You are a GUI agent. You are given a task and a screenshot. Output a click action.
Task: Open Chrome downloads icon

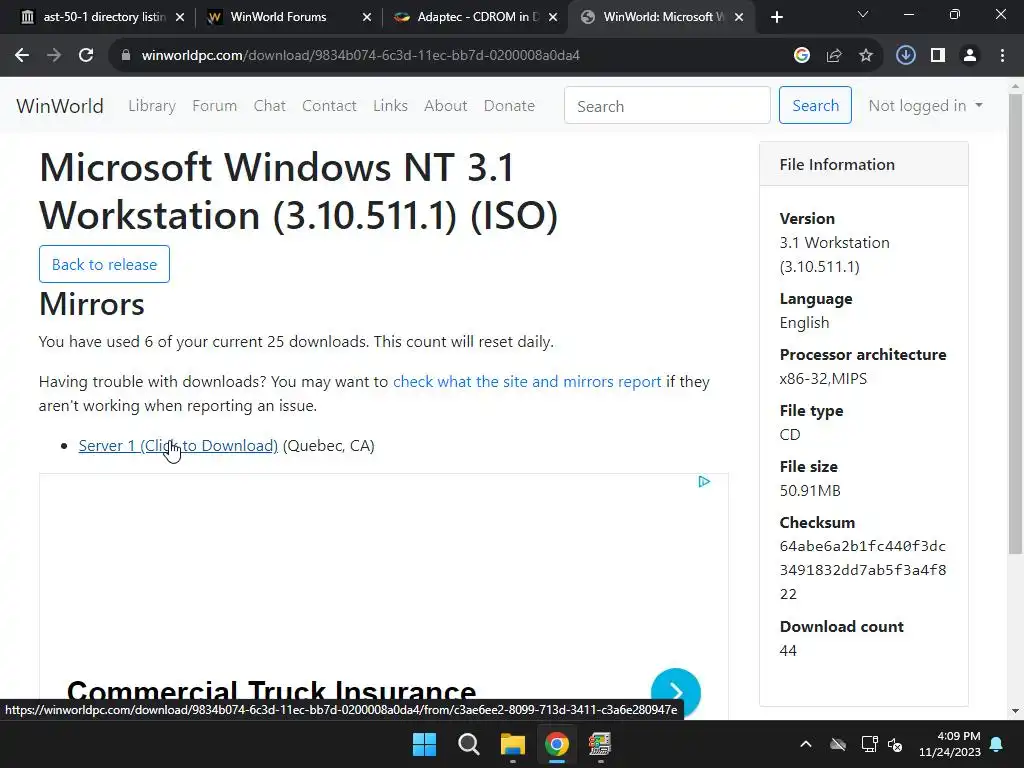pos(905,56)
